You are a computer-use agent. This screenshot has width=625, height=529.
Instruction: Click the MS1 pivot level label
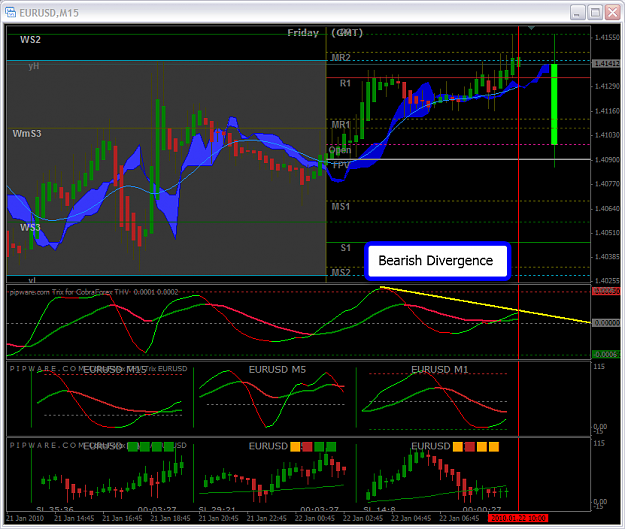[341, 206]
